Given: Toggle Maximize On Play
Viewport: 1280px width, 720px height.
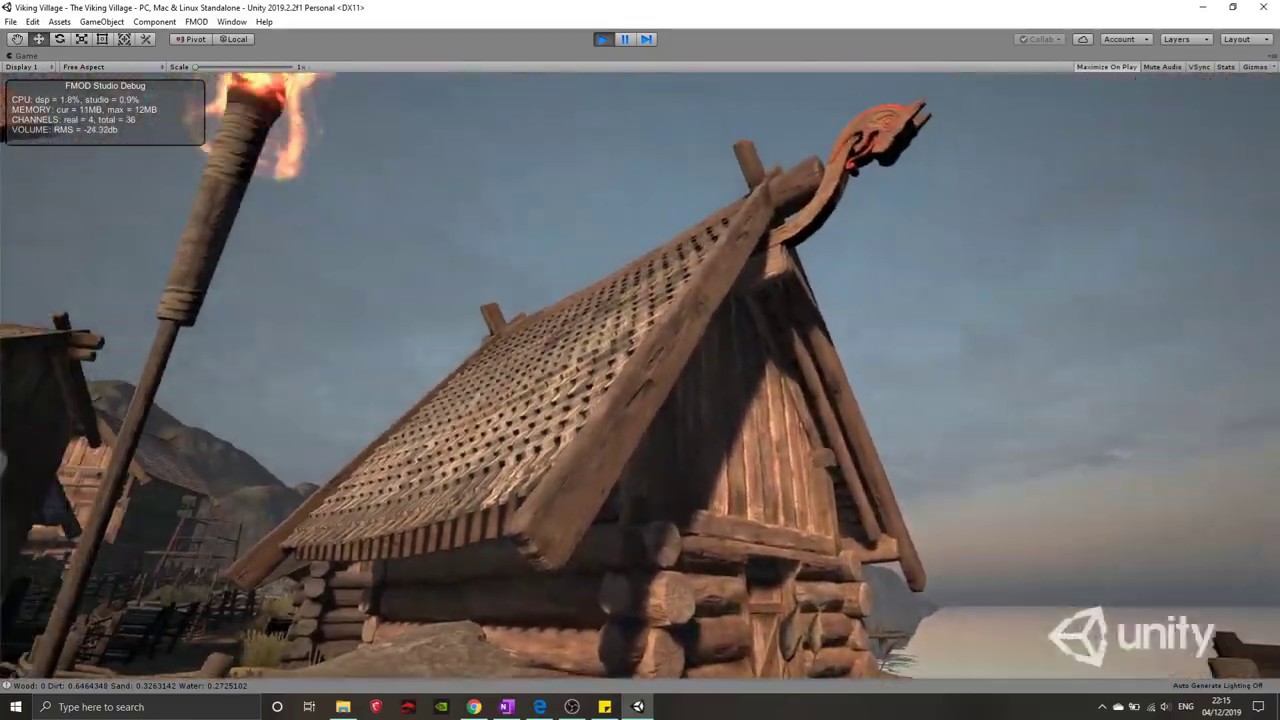Looking at the screenshot, I should pos(1106,67).
